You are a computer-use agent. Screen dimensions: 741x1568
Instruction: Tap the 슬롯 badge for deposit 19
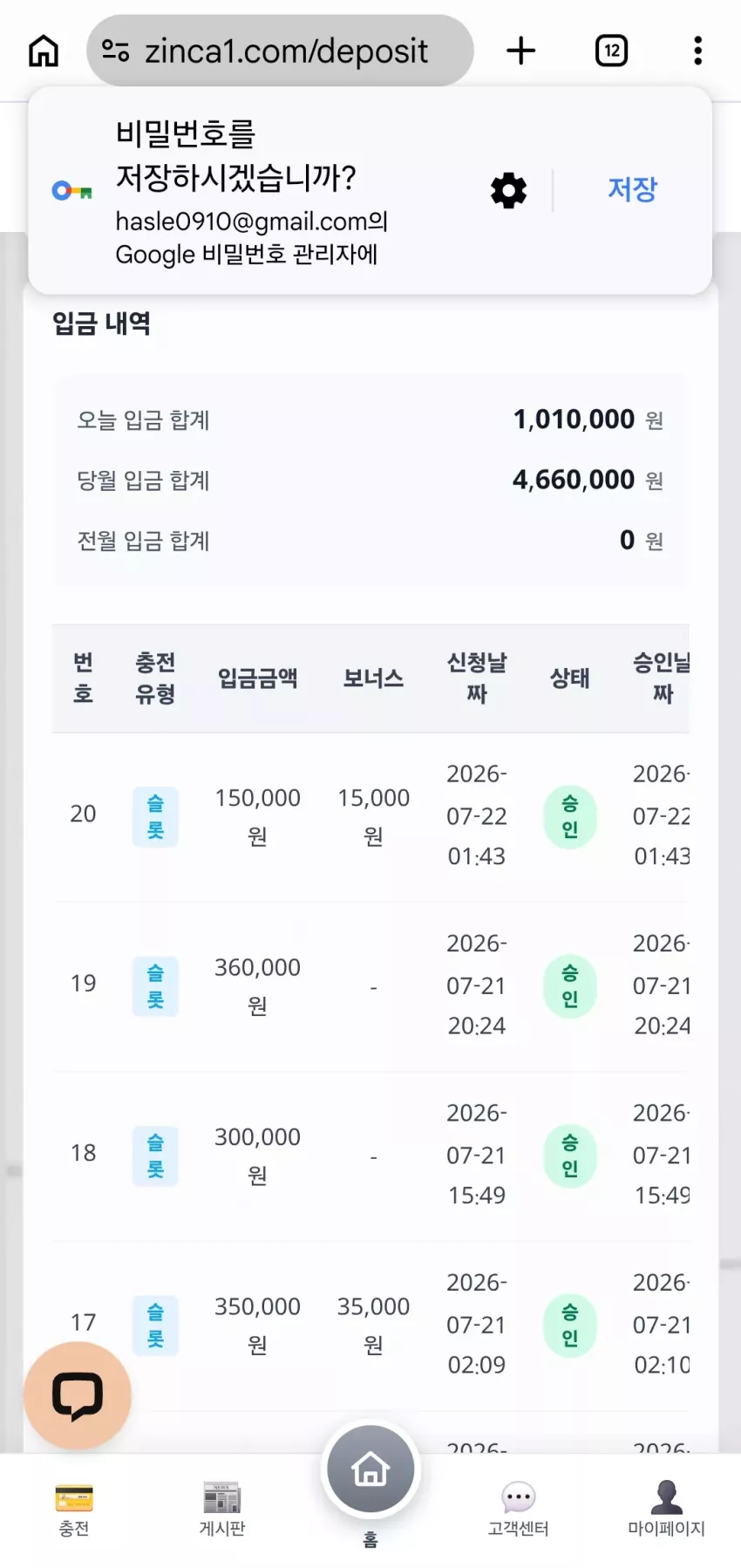point(155,986)
